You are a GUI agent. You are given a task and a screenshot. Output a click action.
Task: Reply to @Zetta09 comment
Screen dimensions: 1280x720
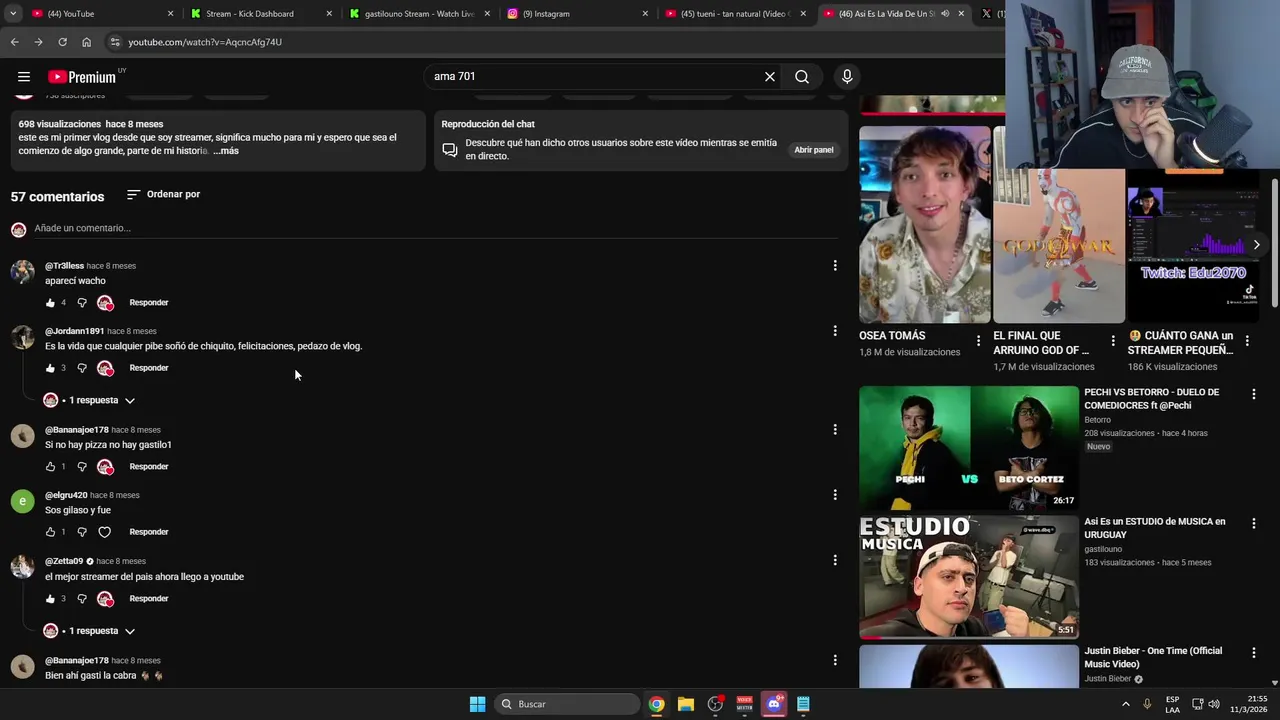(x=149, y=599)
